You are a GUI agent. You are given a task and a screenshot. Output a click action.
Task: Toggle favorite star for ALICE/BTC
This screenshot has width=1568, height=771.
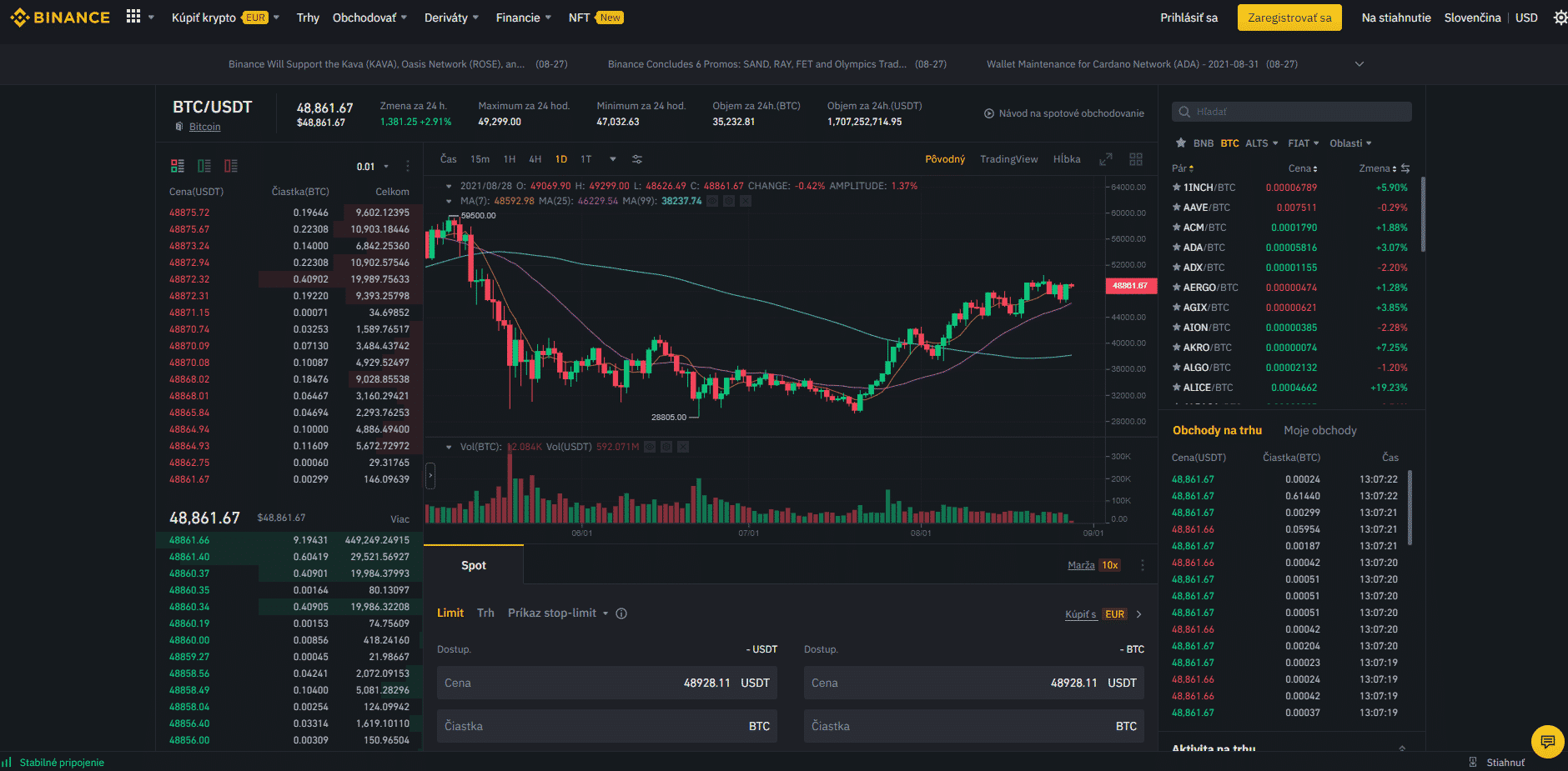pyautogui.click(x=1176, y=388)
